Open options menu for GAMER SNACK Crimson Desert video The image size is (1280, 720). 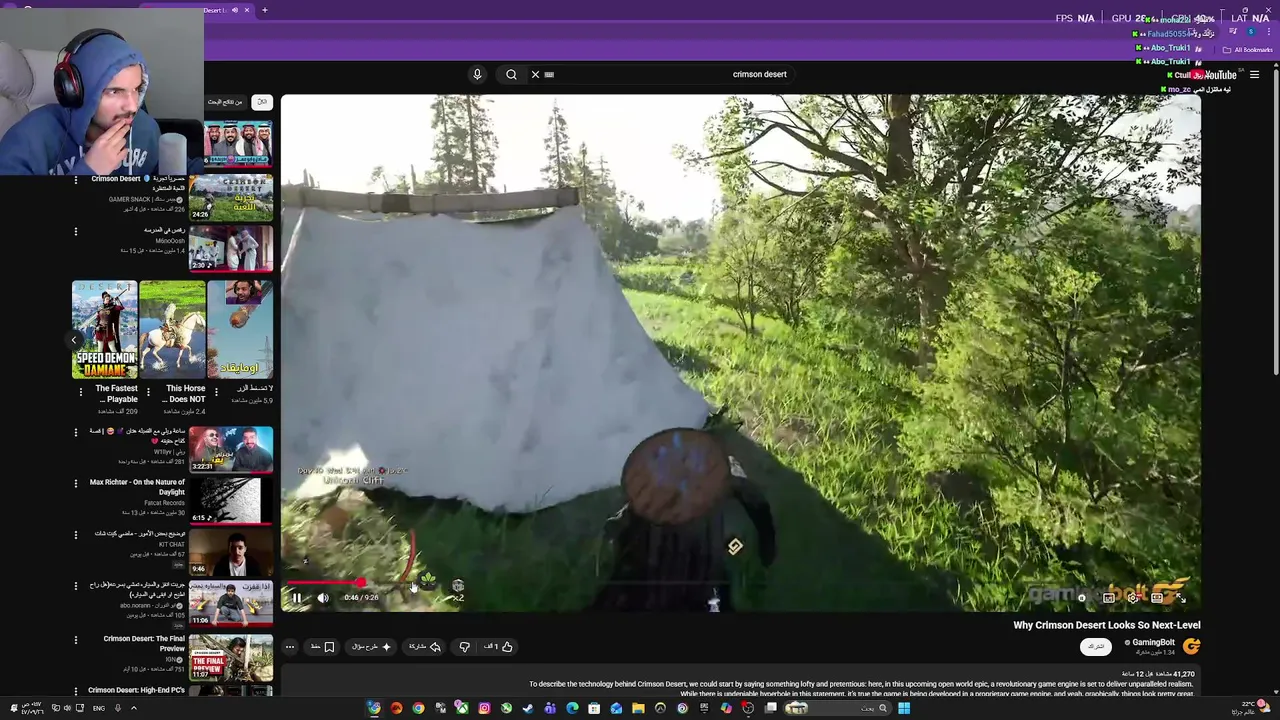coord(75,180)
